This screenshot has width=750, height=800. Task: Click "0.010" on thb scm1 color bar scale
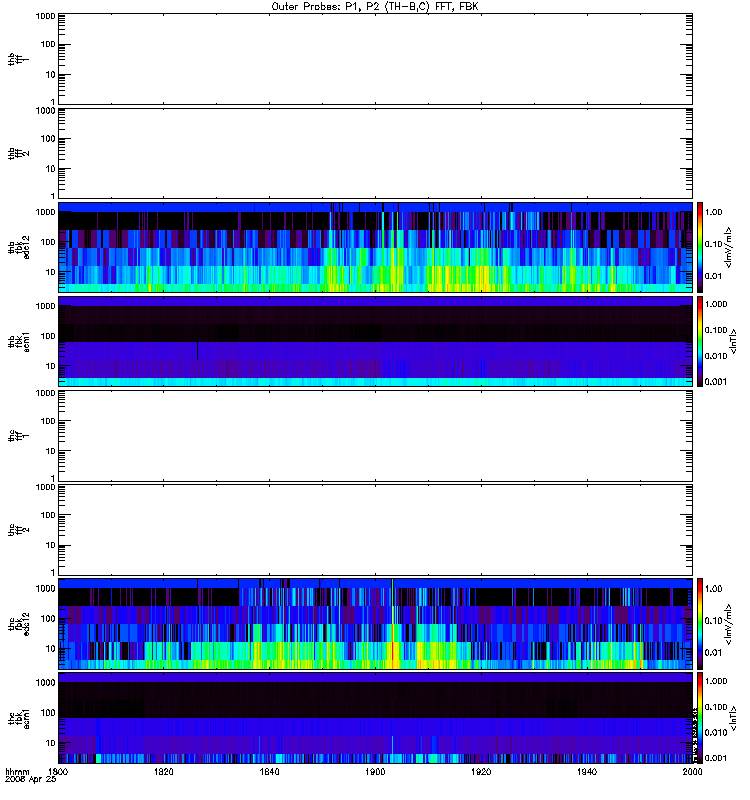[716, 356]
